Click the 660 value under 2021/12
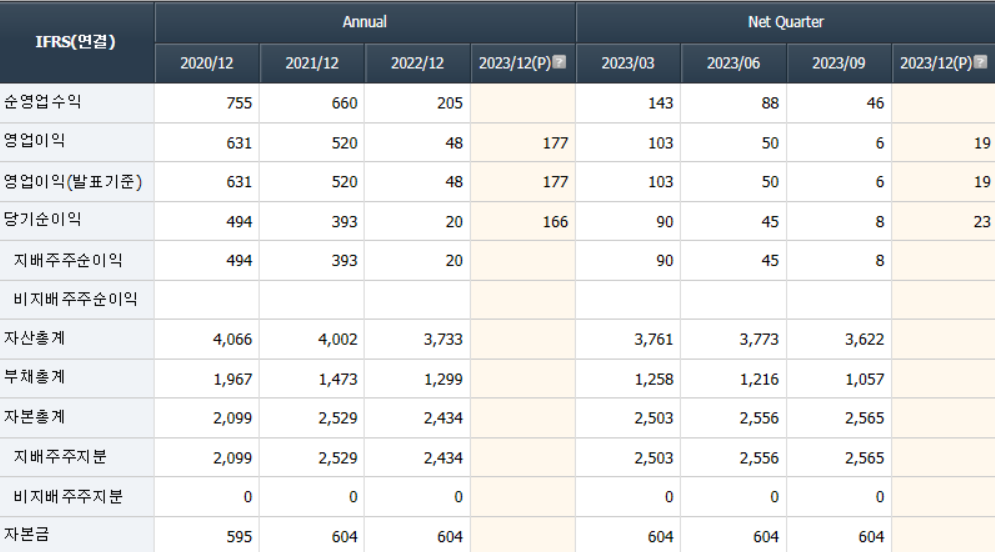 coord(345,103)
